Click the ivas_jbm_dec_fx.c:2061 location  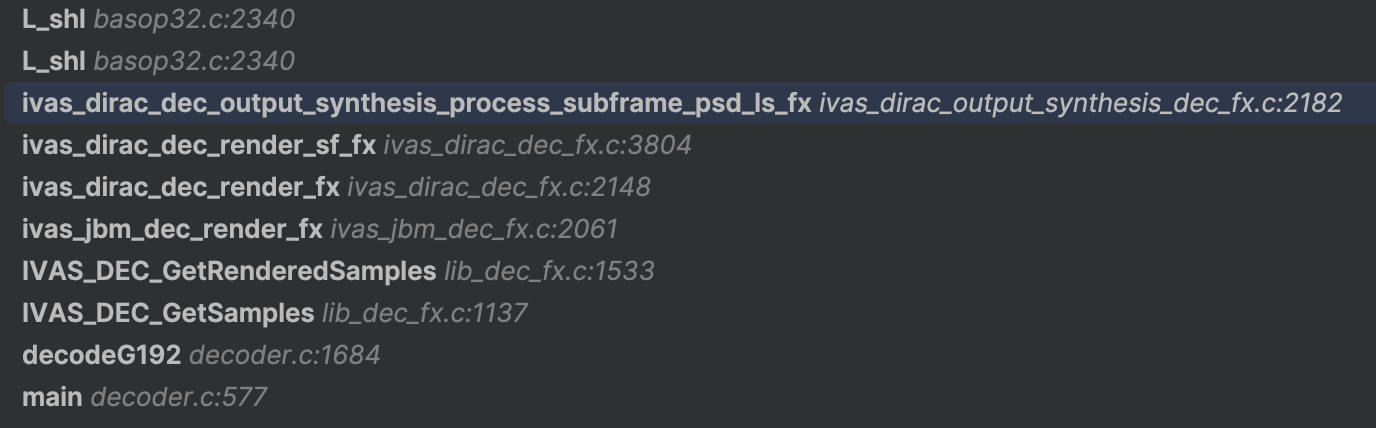pos(474,229)
